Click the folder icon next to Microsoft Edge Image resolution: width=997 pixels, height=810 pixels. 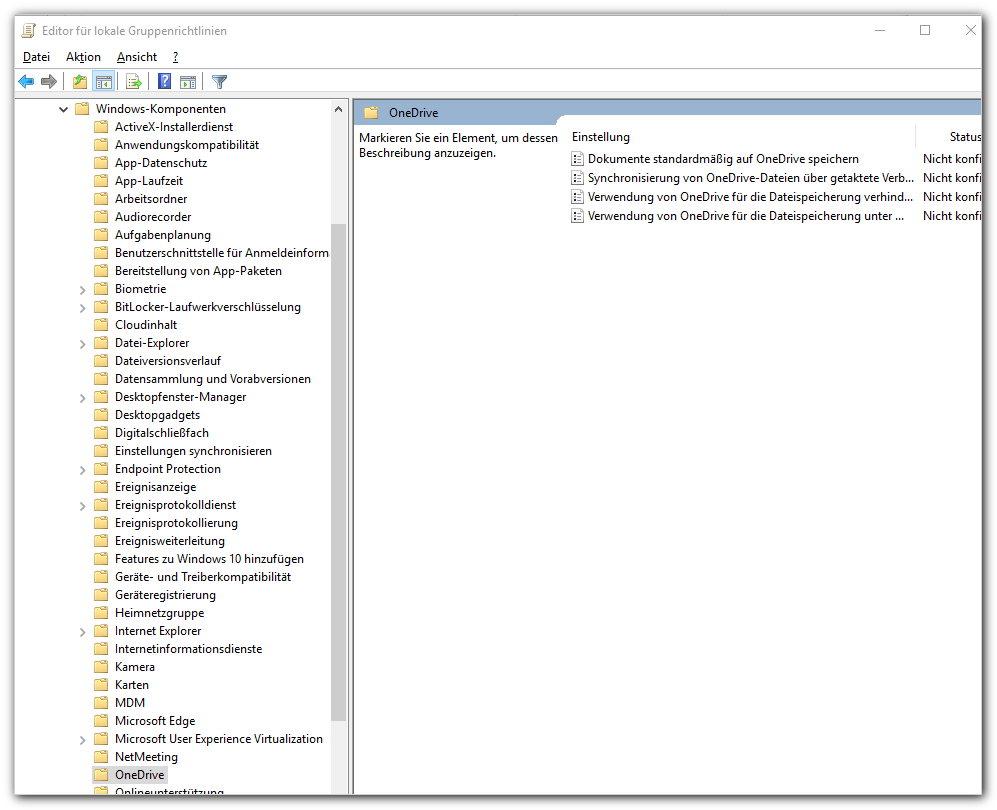100,721
